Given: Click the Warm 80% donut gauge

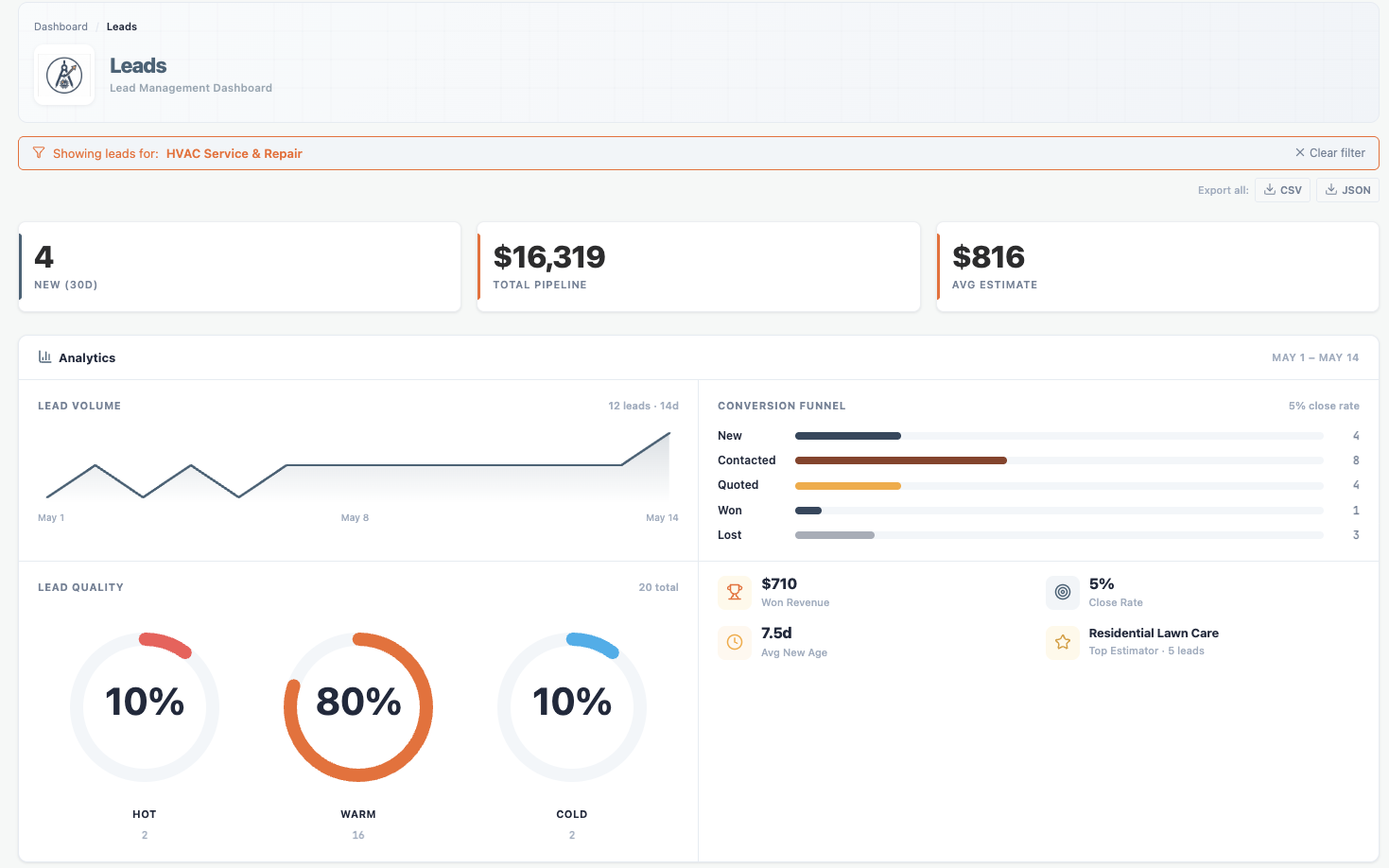Looking at the screenshot, I should (x=358, y=707).
